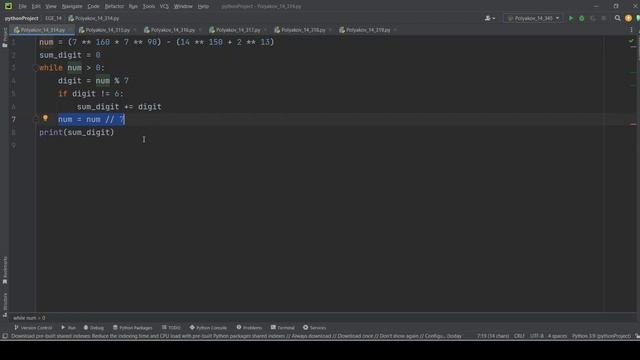The height and width of the screenshot is (360, 640).
Task: Open Search Everywhere magnifier icon
Action: (618, 18)
